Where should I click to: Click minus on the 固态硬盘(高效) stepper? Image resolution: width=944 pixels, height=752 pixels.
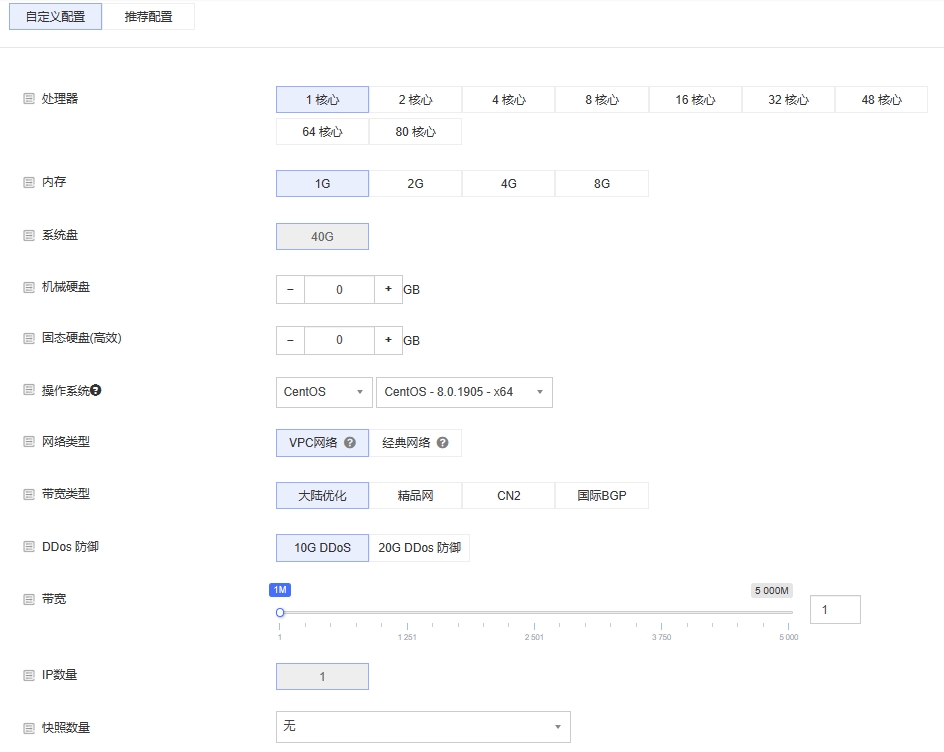coord(289,340)
